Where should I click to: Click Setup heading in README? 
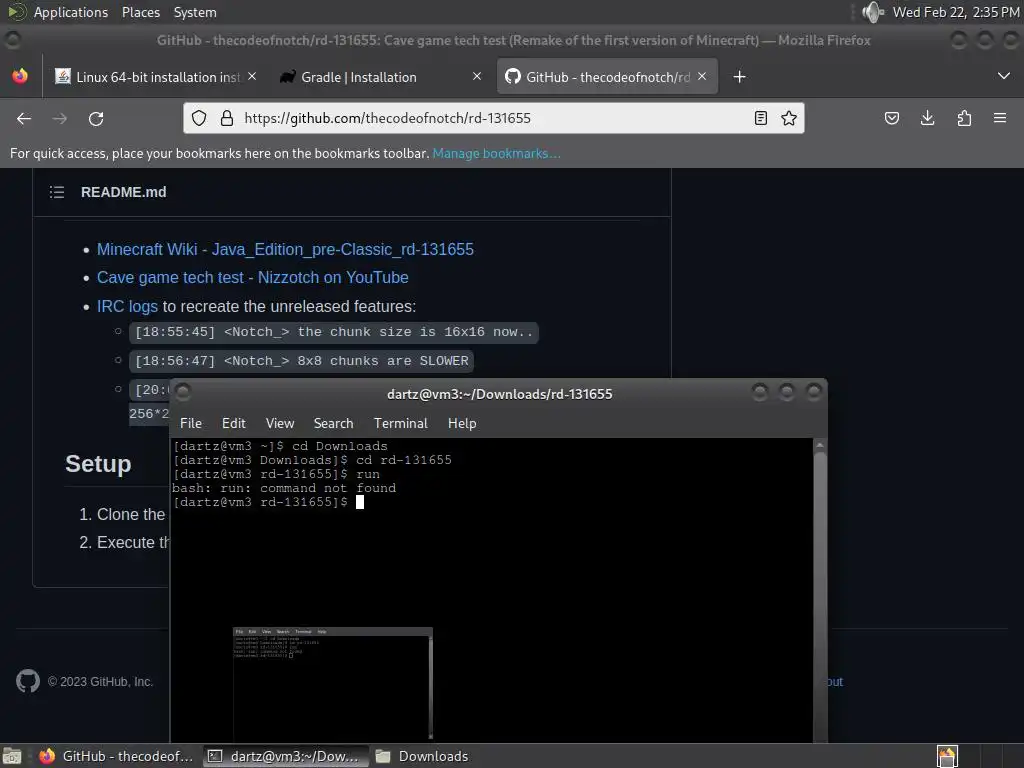pos(98,464)
